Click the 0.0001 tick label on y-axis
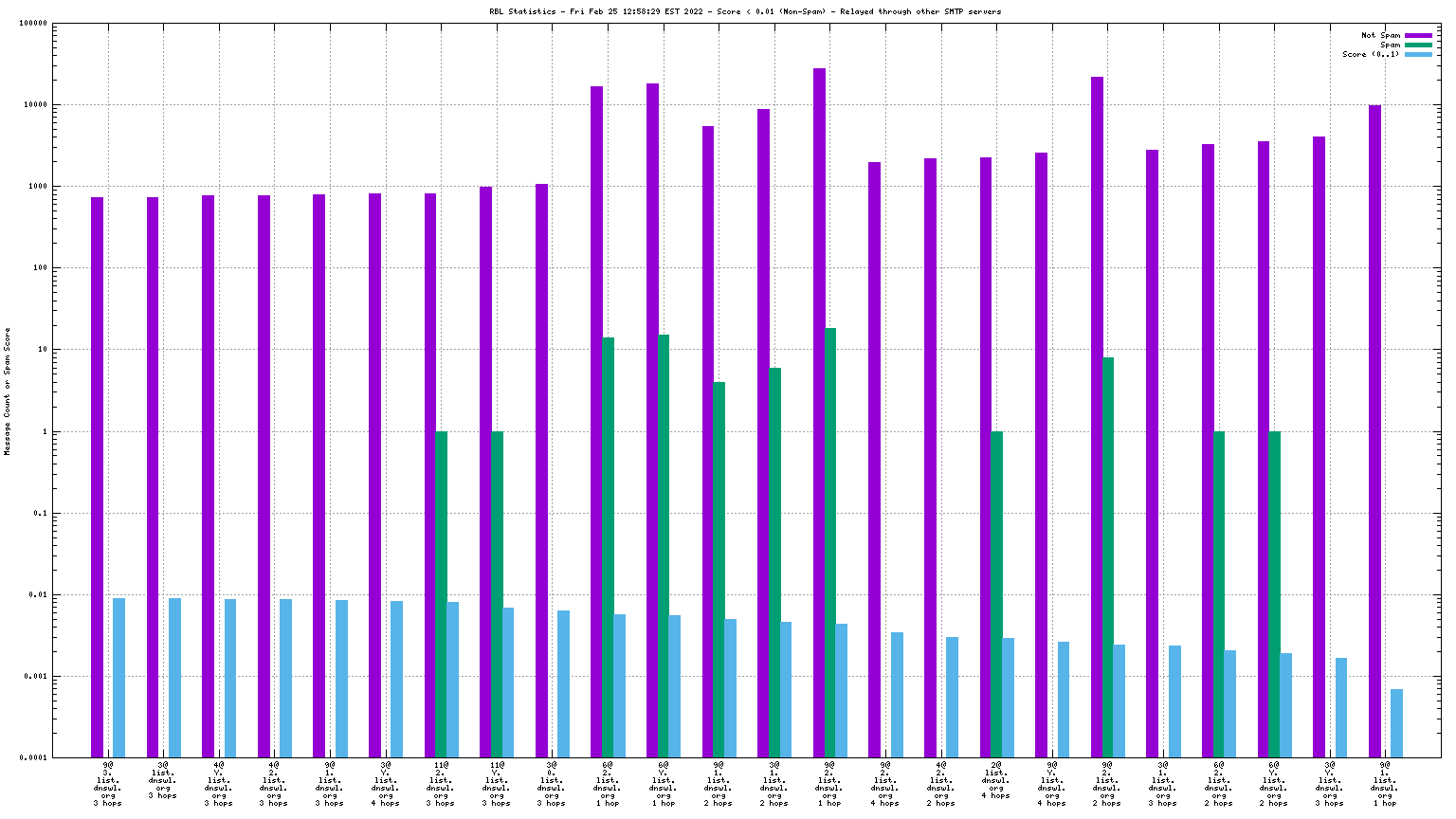 (32, 758)
